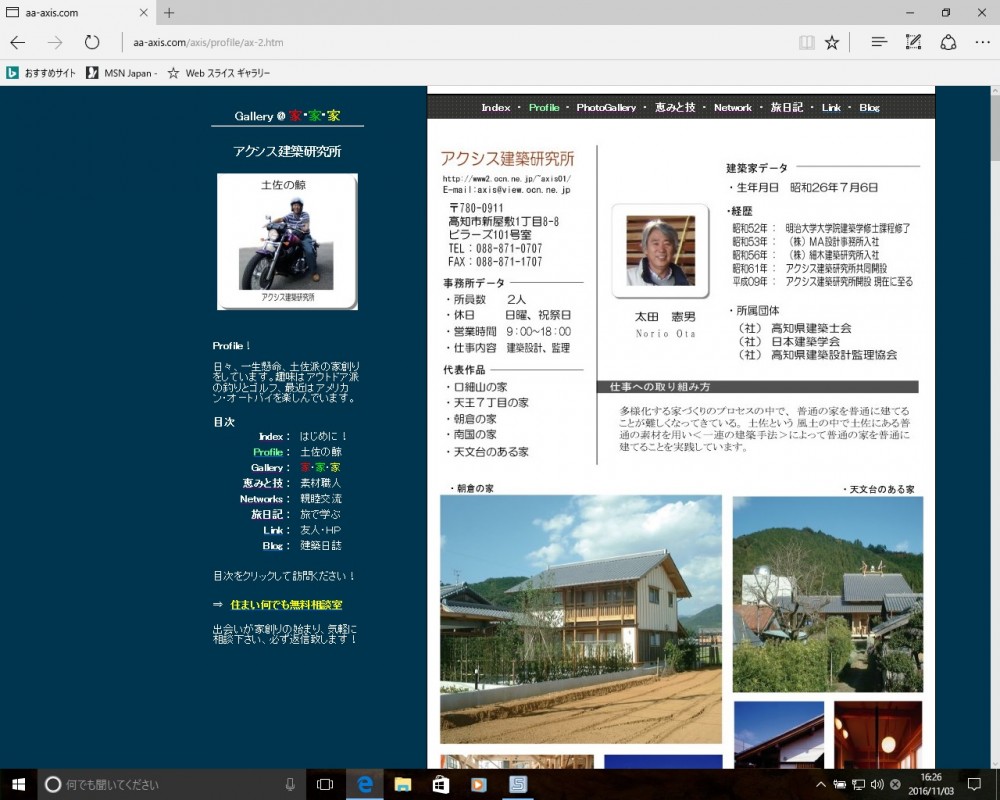Go back with the arrow icon
This screenshot has height=800, width=1000.
(x=18, y=42)
